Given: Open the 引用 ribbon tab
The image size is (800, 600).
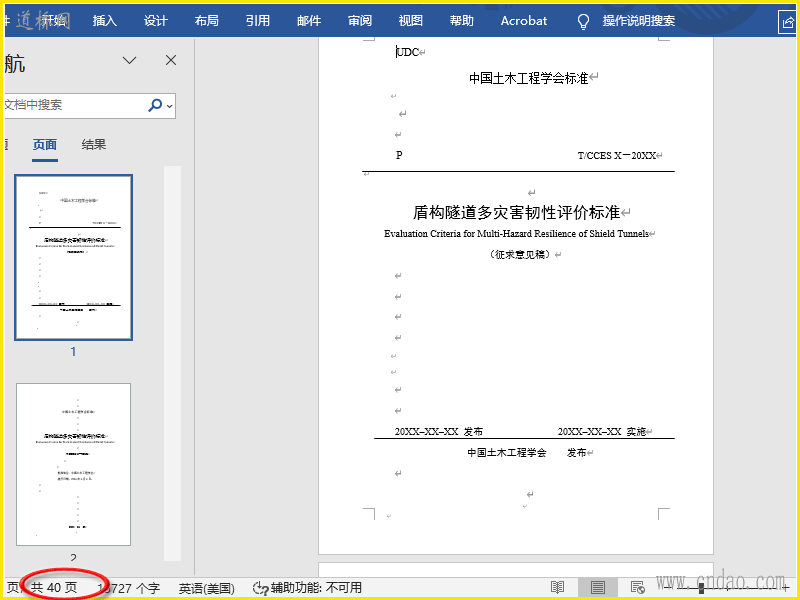Looking at the screenshot, I should tap(258, 21).
